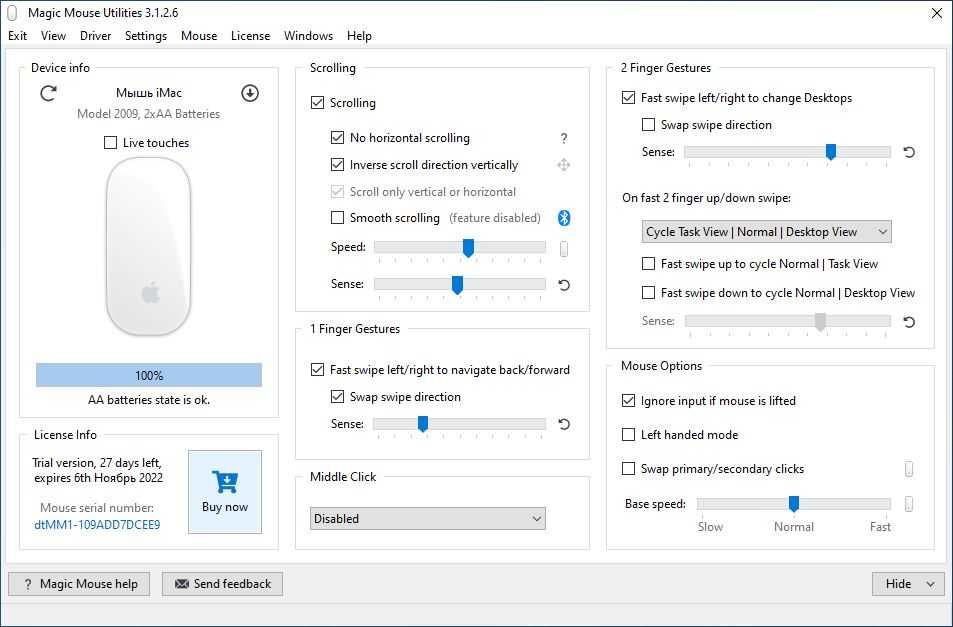Open the Driver menu

tap(96, 36)
